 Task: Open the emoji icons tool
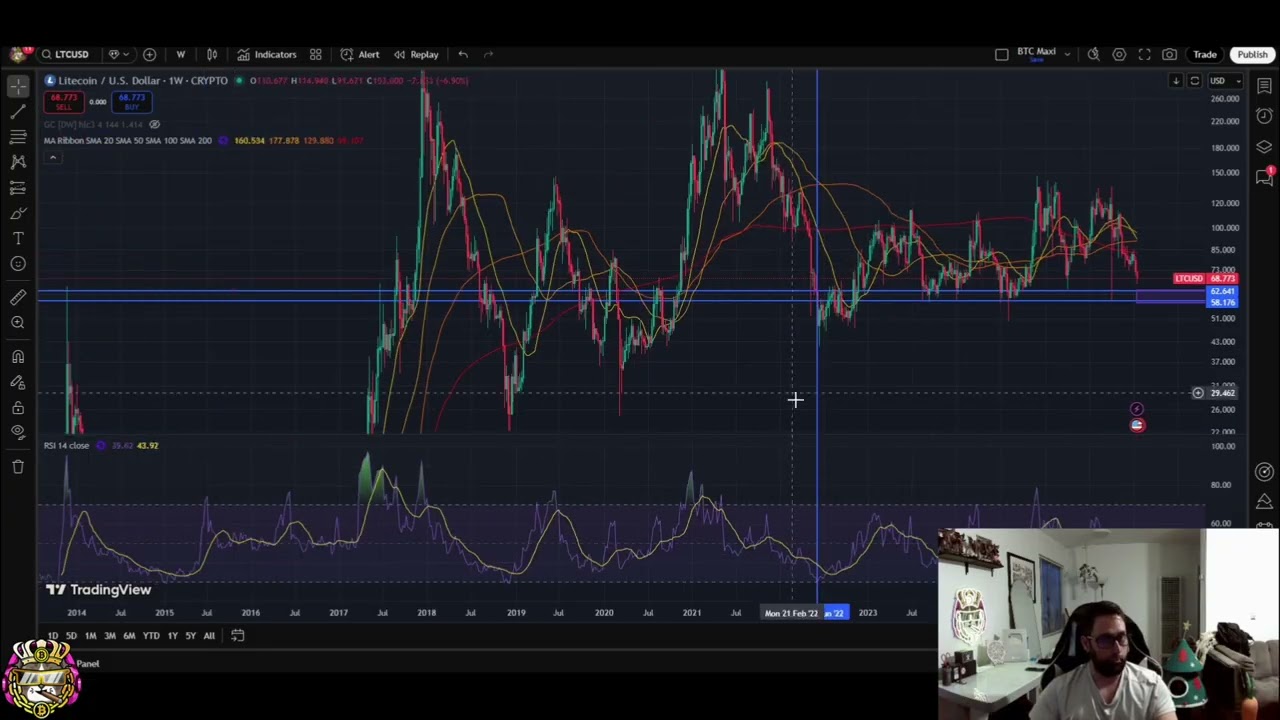(18, 264)
